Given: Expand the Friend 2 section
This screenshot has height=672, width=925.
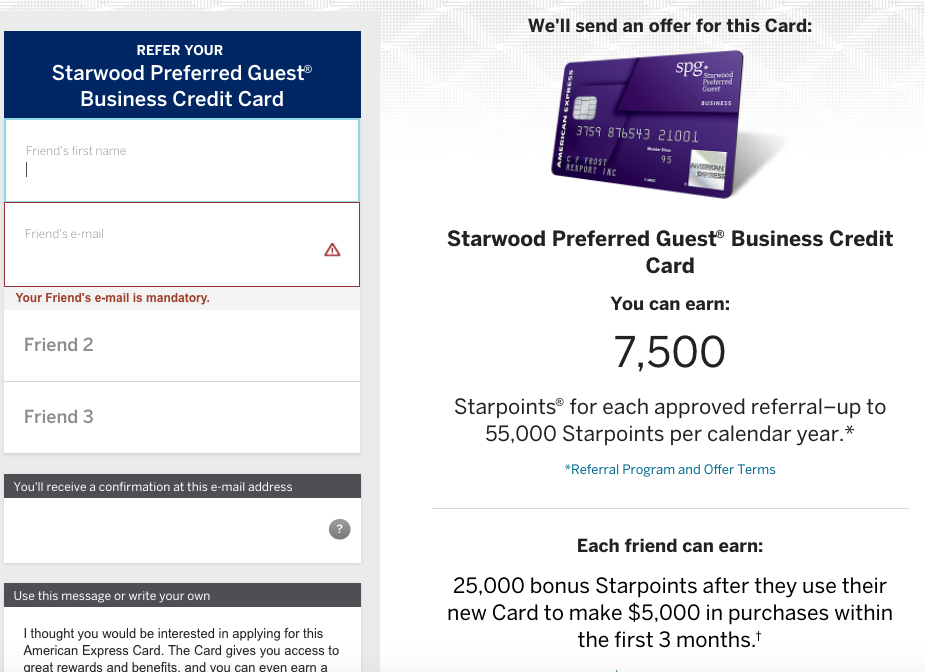Looking at the screenshot, I should point(182,345).
